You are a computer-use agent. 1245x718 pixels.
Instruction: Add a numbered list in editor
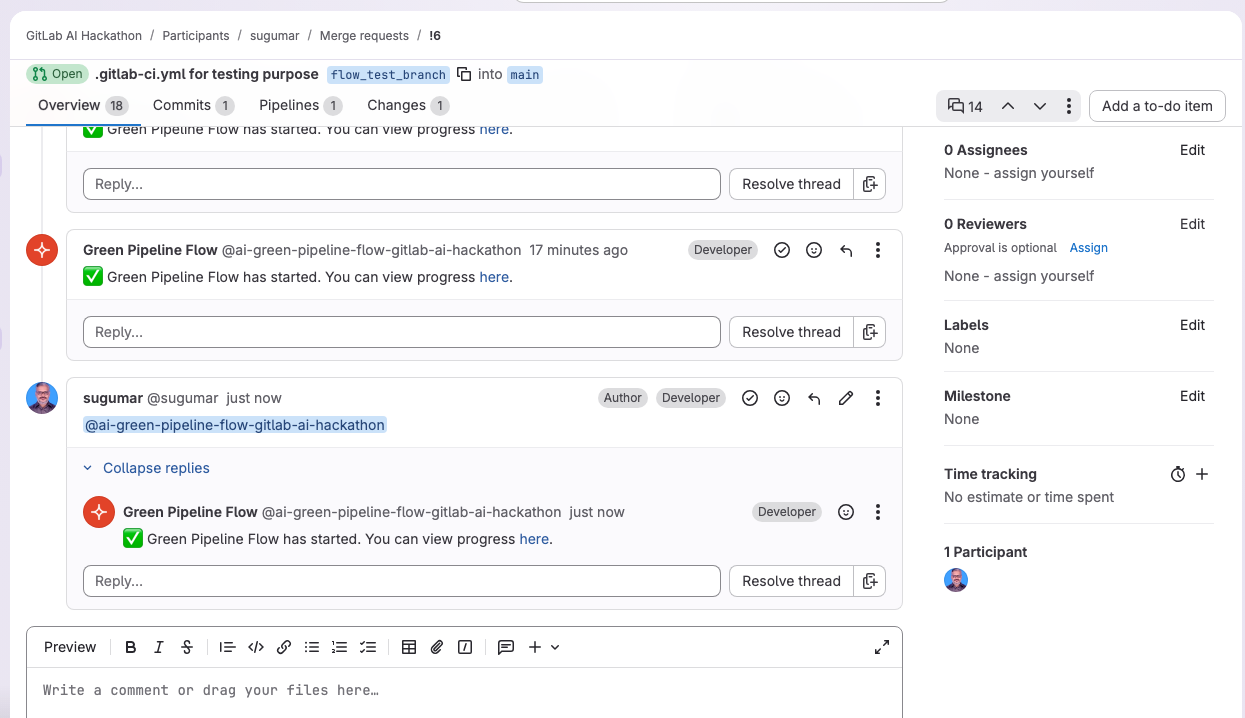click(340, 647)
